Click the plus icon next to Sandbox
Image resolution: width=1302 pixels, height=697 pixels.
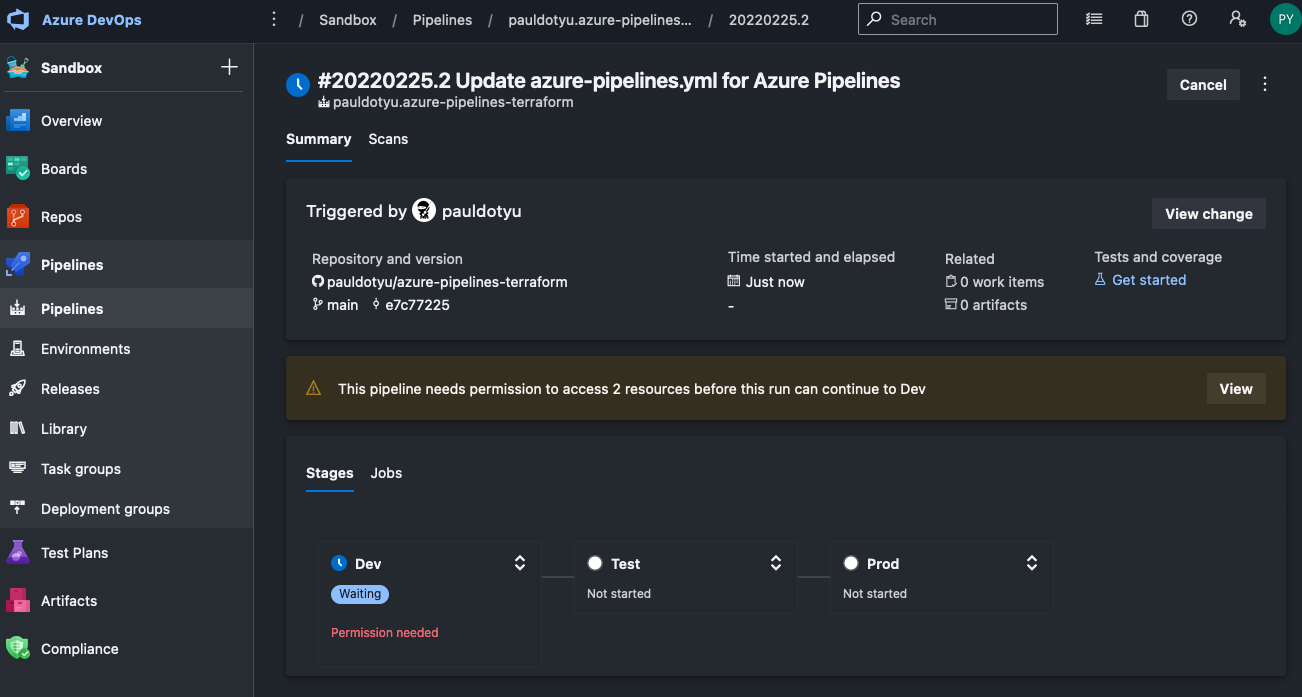pos(229,67)
